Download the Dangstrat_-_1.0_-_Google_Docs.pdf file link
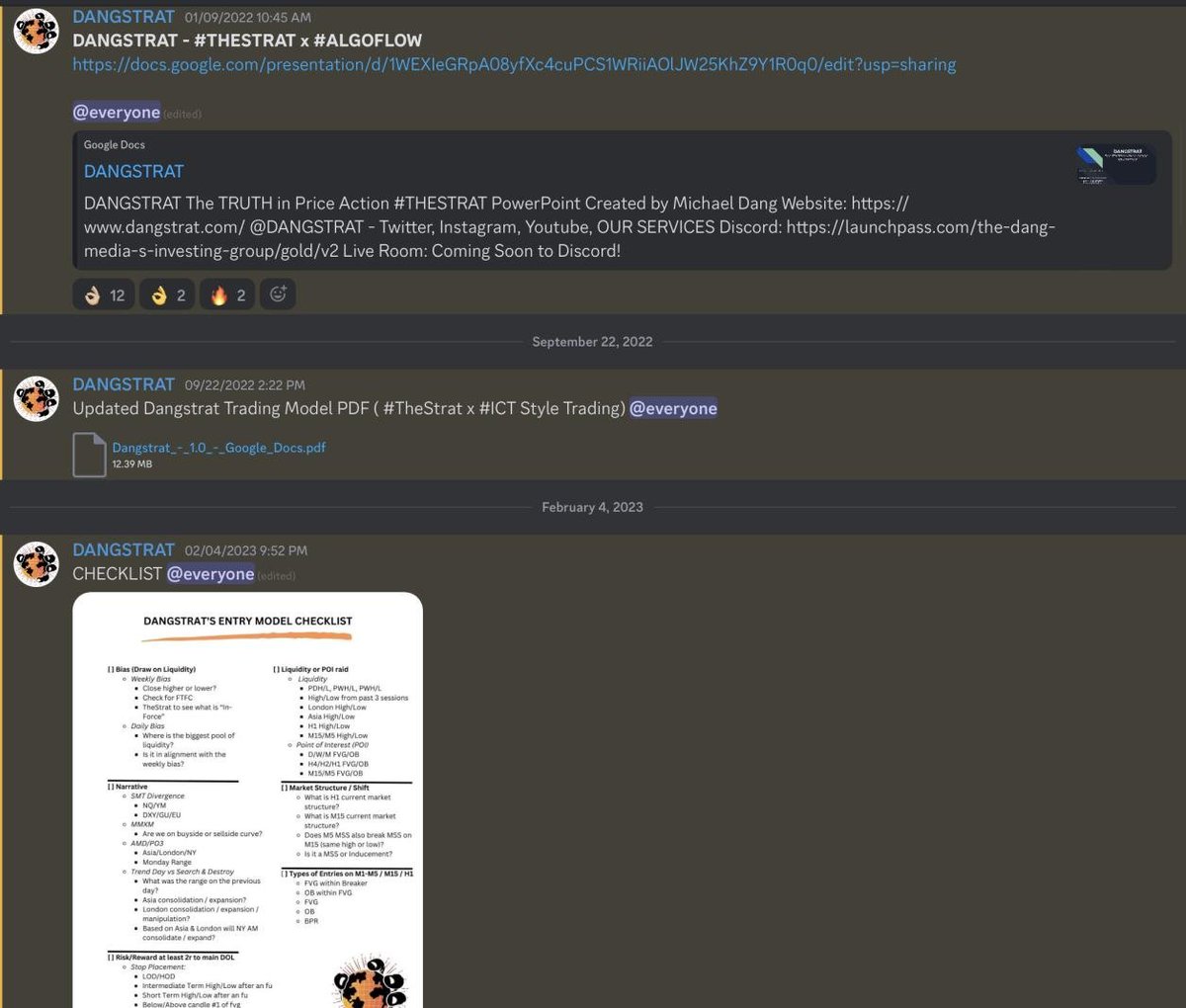 [x=218, y=448]
